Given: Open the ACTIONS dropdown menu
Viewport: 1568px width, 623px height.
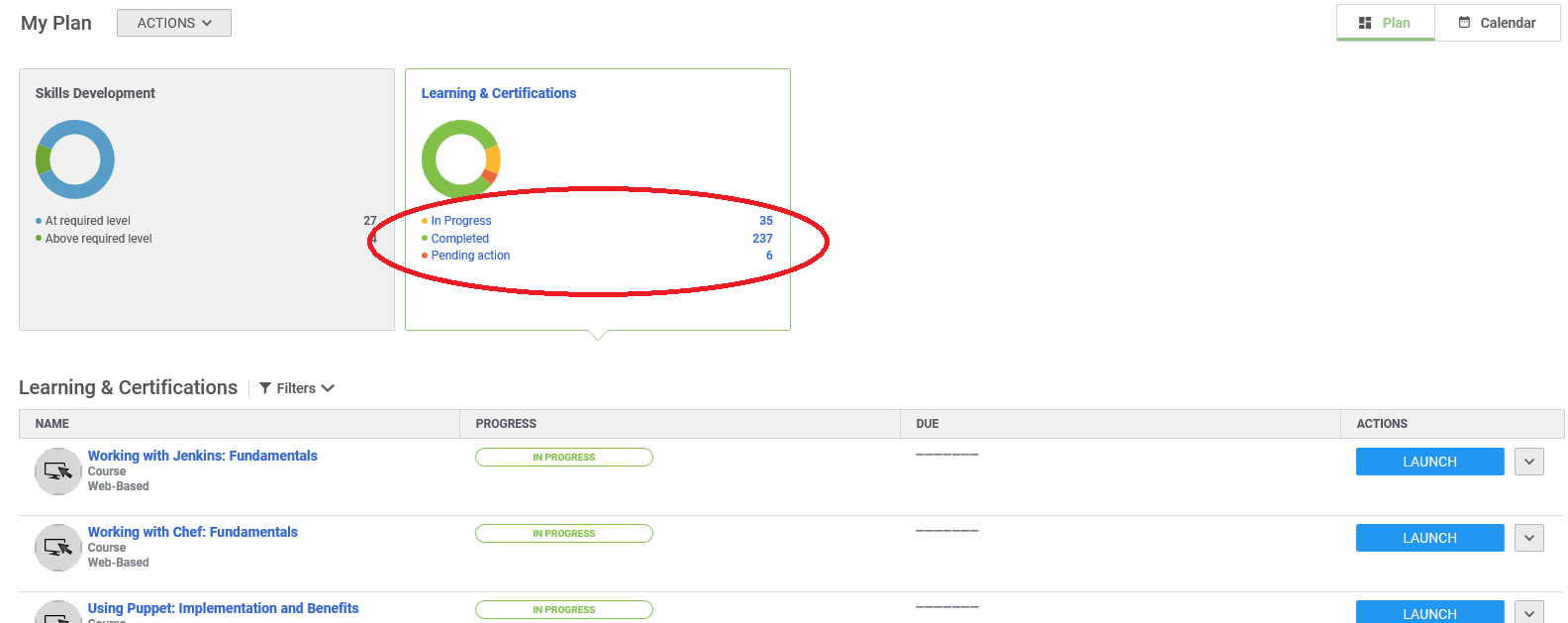Looking at the screenshot, I should click(174, 23).
